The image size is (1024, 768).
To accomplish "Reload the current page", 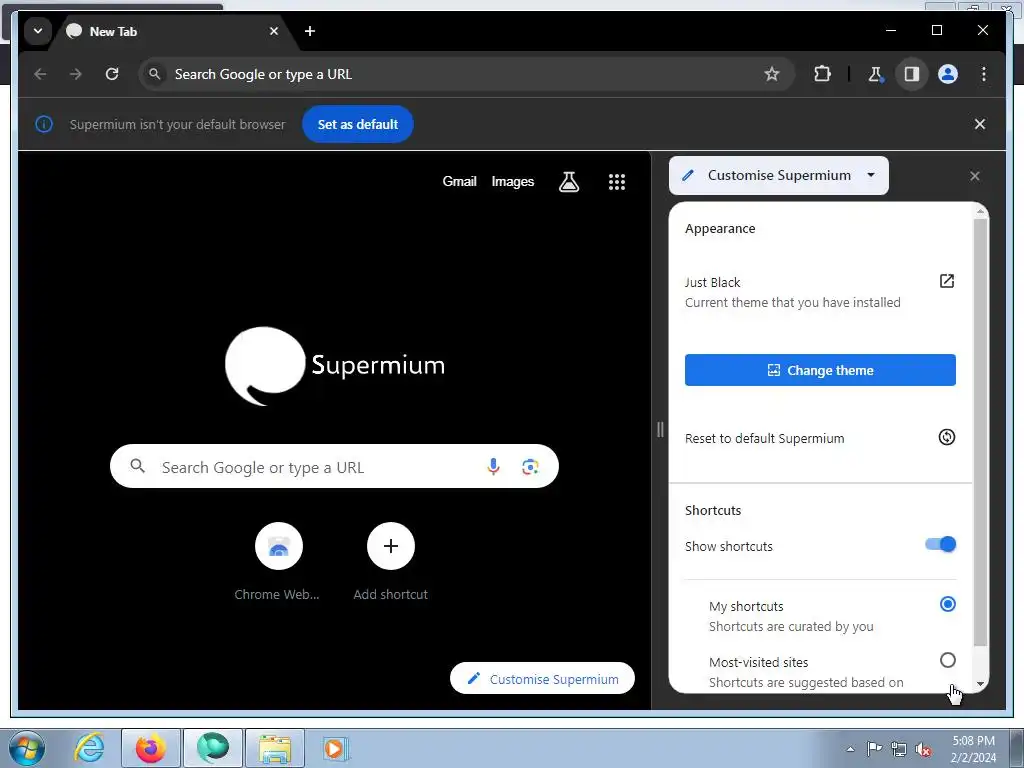I will point(112,74).
